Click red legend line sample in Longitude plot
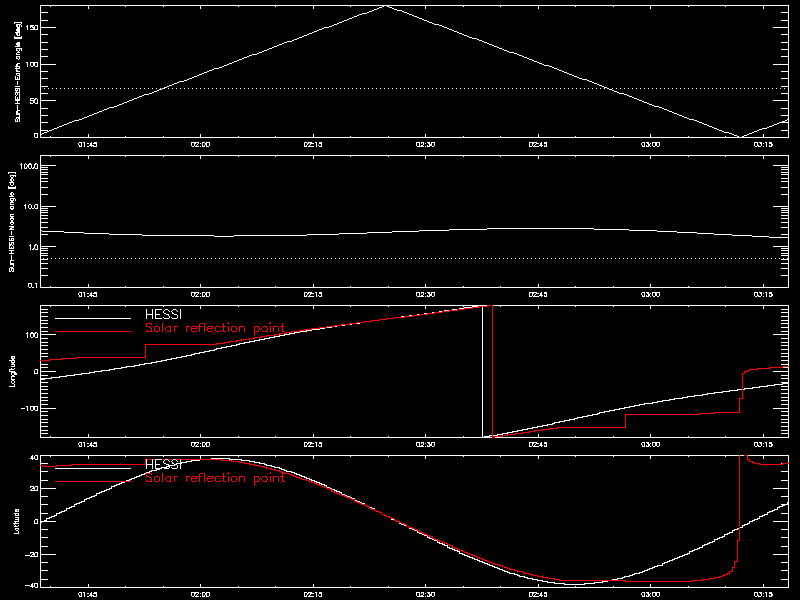This screenshot has width=800, height=600. pos(93,332)
